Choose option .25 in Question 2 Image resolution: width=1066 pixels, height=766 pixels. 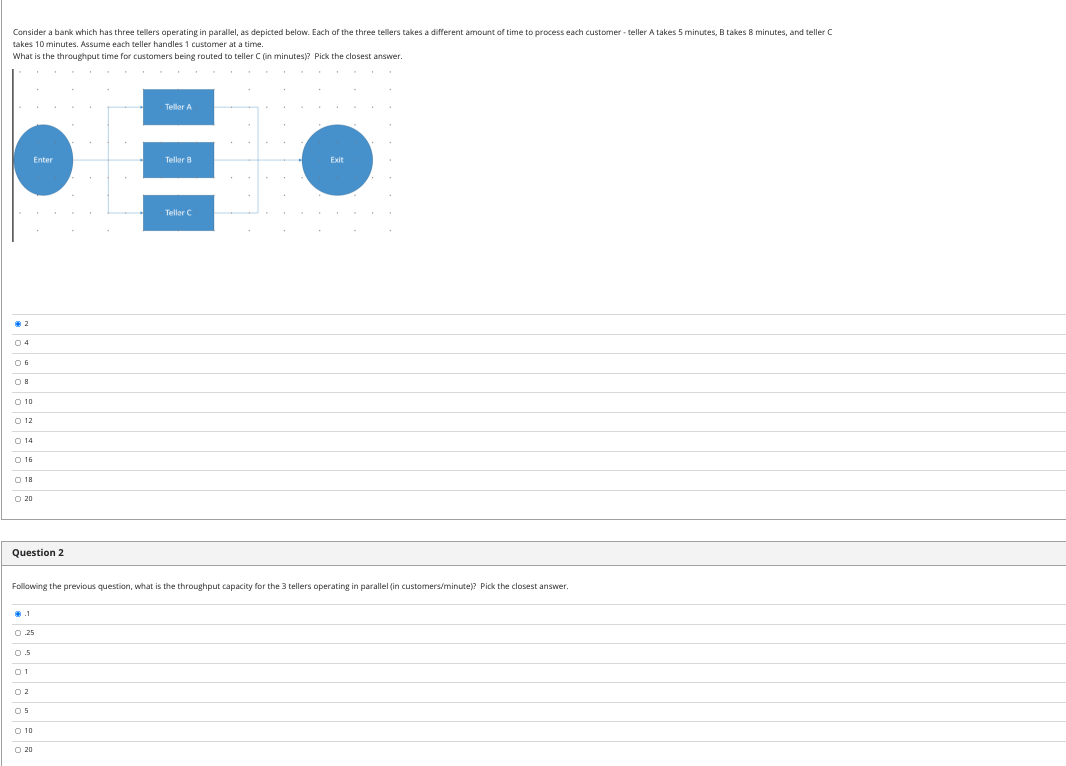click(x=18, y=633)
